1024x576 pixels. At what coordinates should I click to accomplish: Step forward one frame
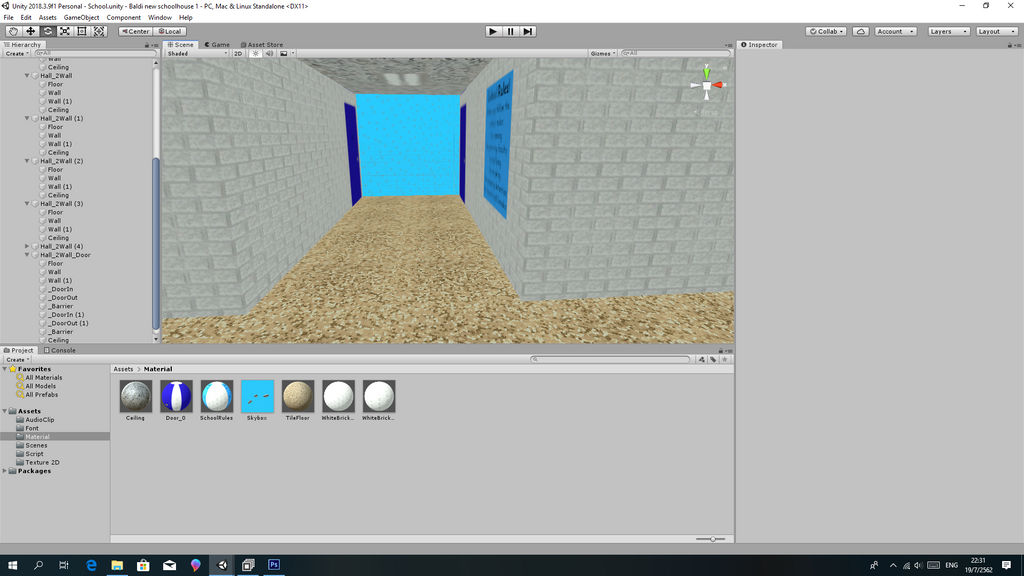528,31
